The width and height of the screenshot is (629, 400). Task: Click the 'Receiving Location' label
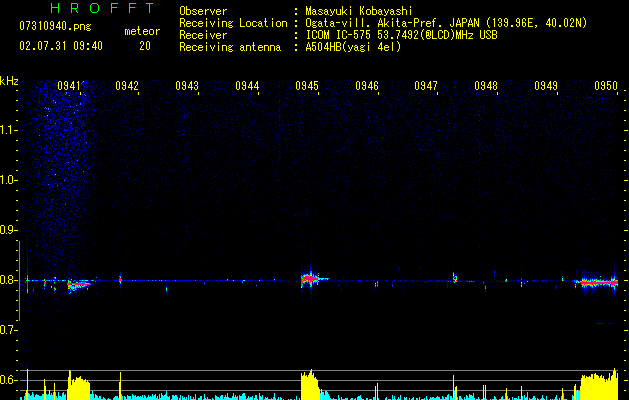click(233, 23)
